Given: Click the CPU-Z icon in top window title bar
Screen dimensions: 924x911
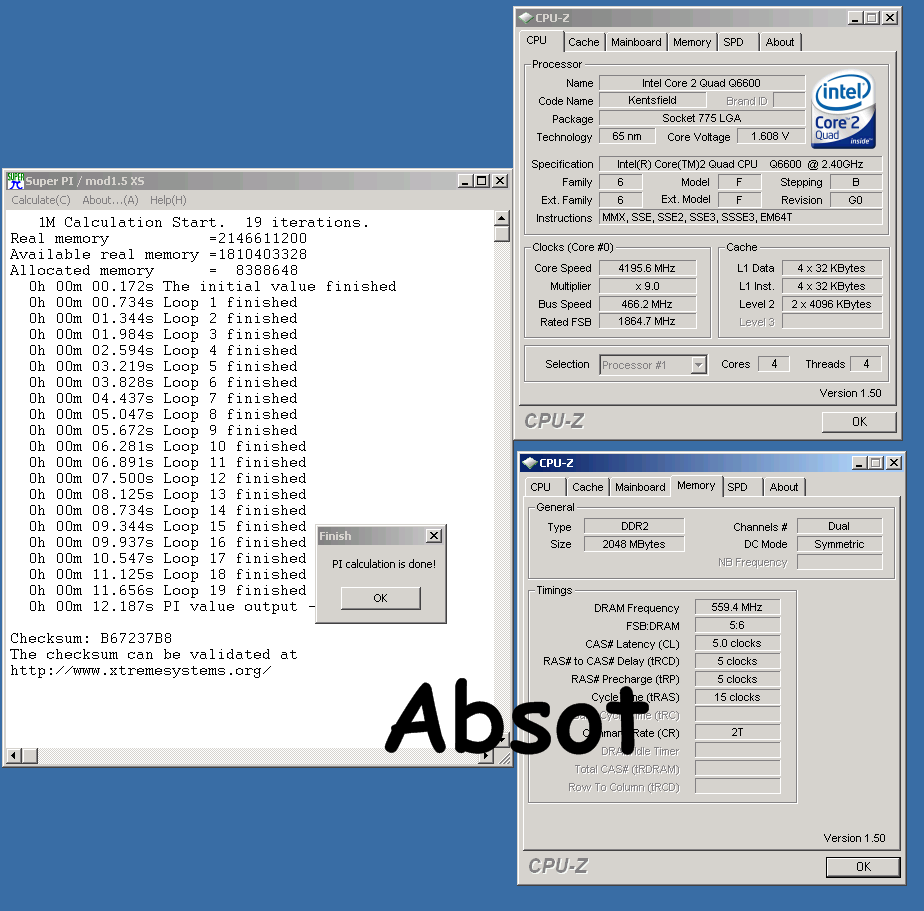Looking at the screenshot, I should (526, 18).
